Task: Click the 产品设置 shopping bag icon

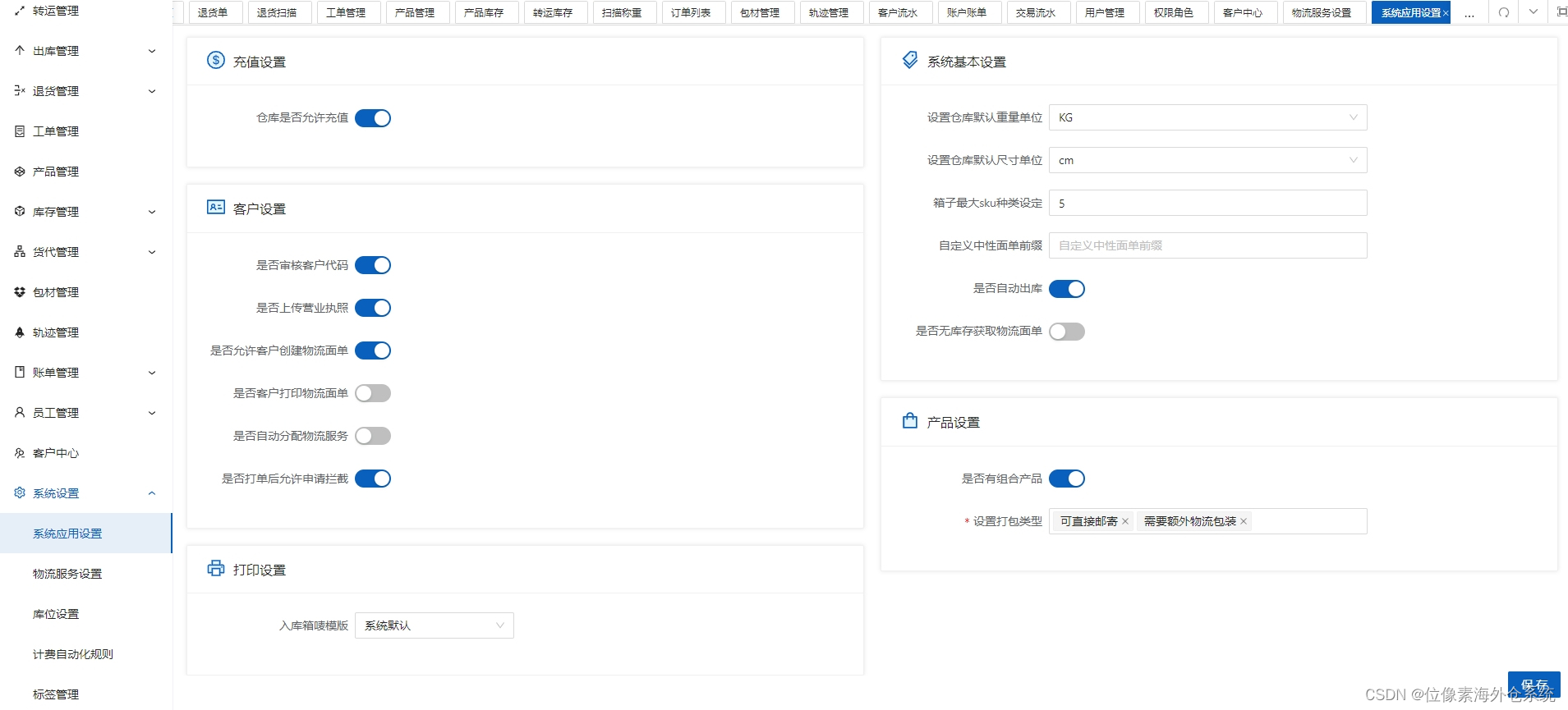Action: click(x=910, y=420)
